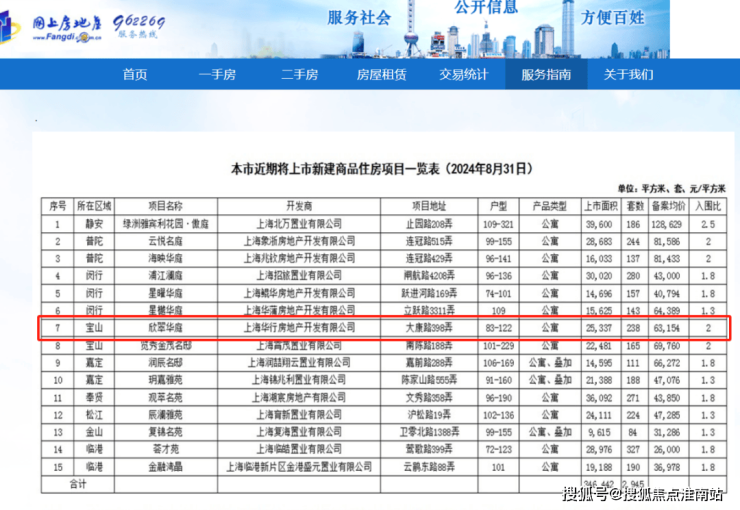Click the 所在区域 column header

[x=94, y=206]
